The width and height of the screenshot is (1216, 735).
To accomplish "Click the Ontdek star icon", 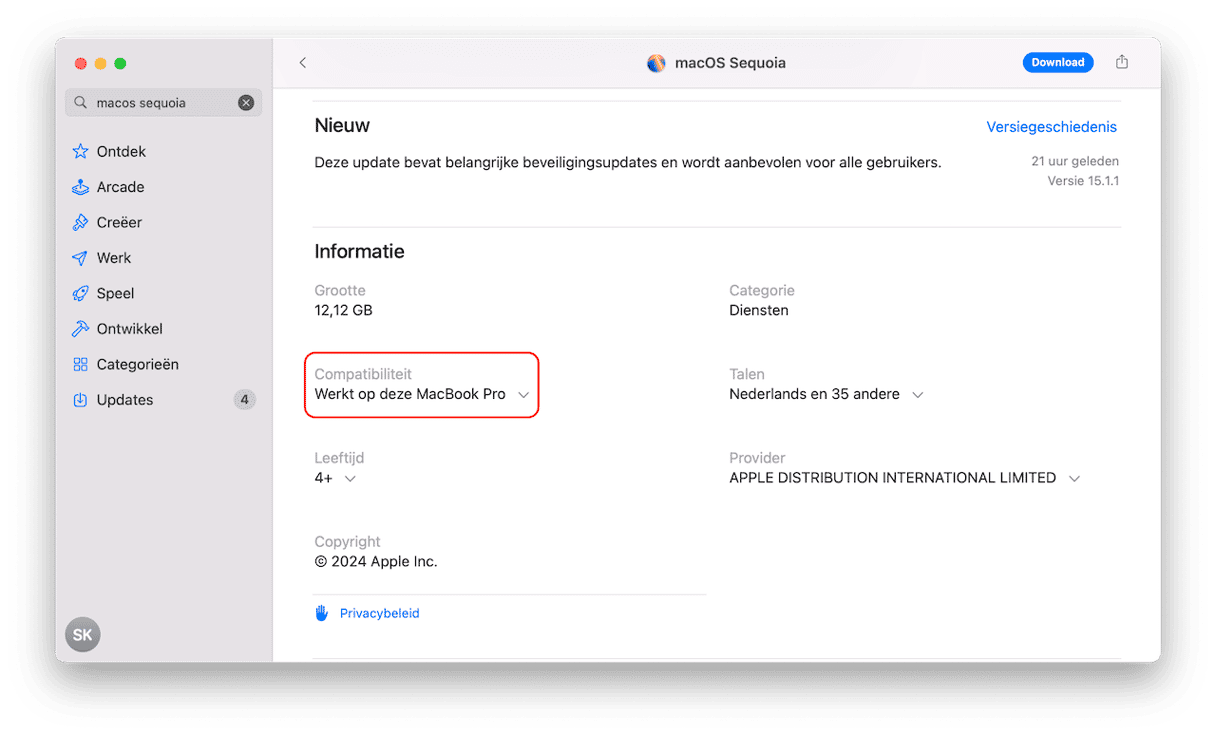I will 81,152.
